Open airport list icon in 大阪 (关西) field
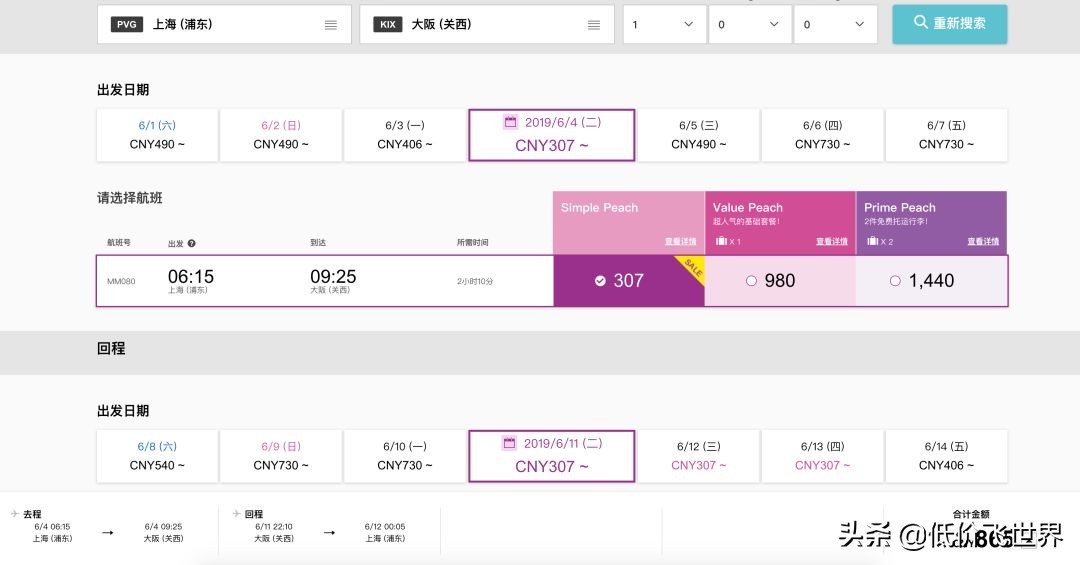The width and height of the screenshot is (1080, 565). [x=594, y=25]
